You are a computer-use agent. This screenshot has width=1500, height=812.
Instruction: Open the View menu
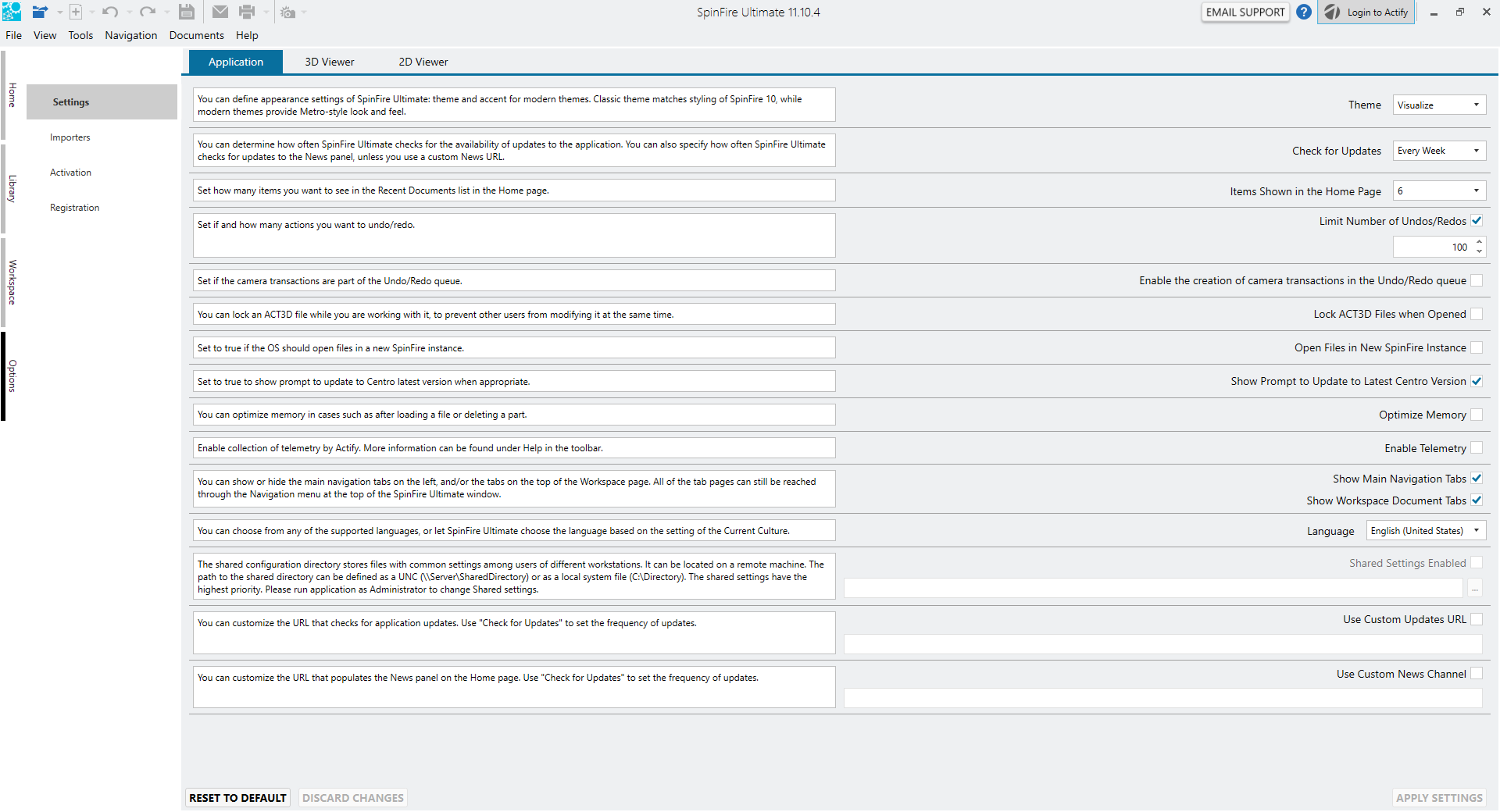45,35
